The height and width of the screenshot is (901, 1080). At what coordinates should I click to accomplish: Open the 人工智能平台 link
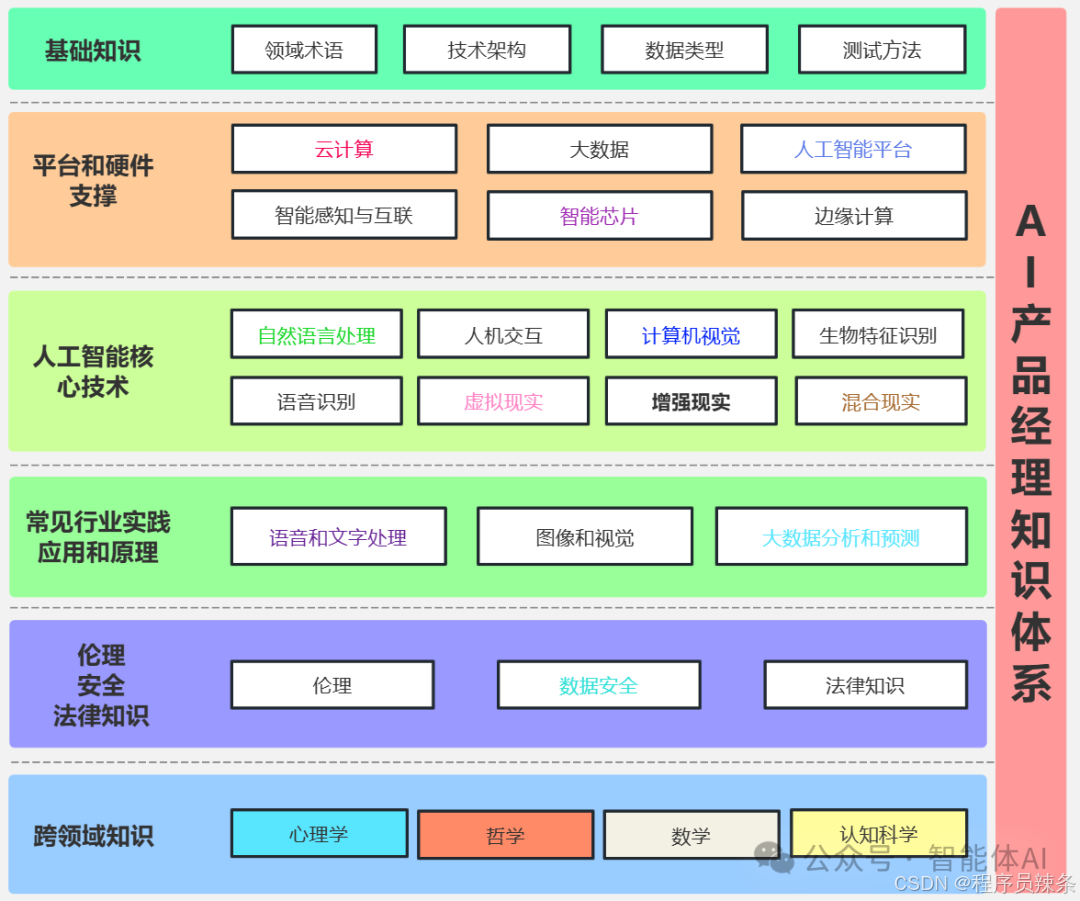tap(854, 149)
